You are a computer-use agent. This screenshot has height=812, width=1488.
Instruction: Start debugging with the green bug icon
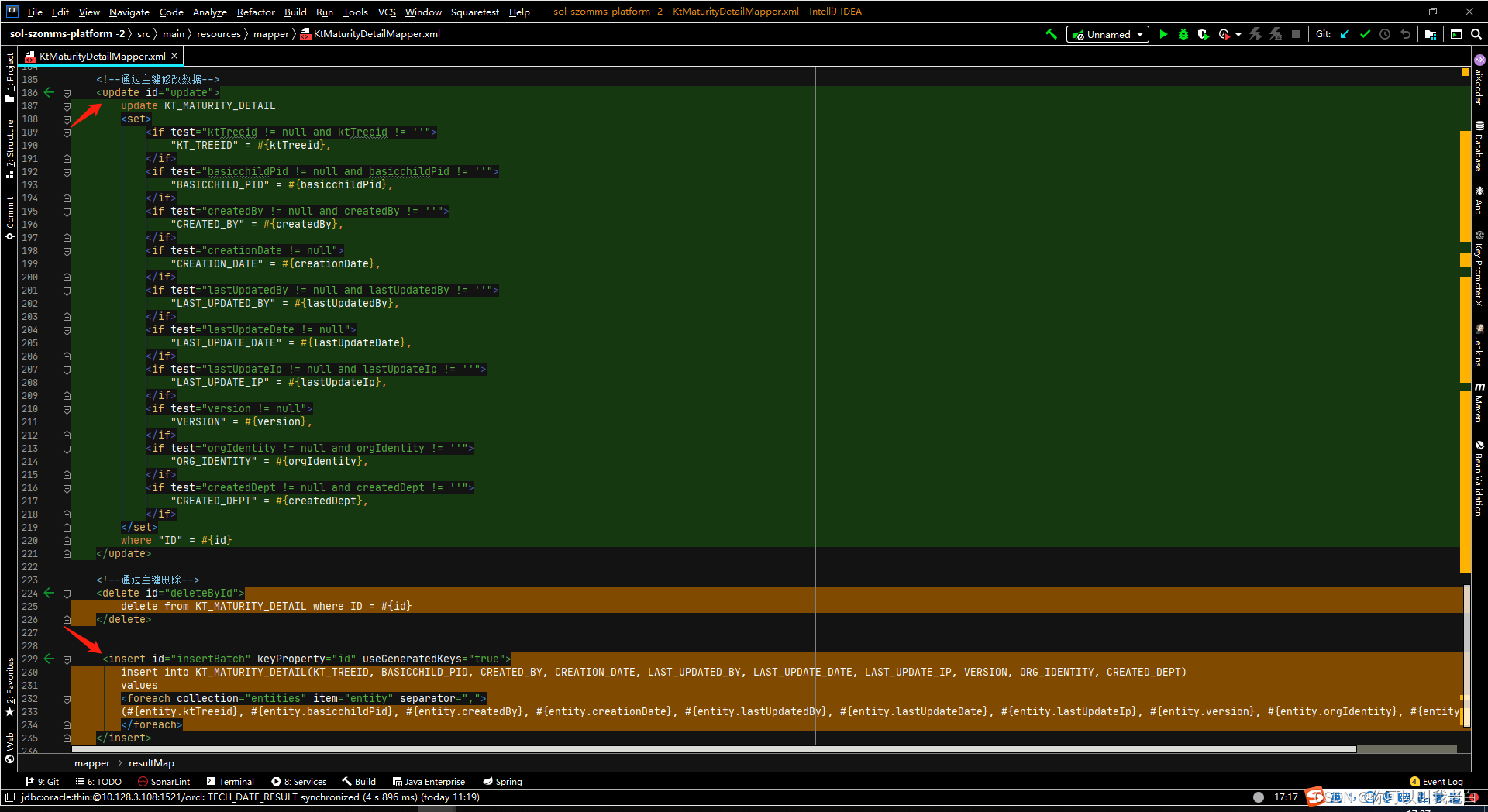point(1183,34)
